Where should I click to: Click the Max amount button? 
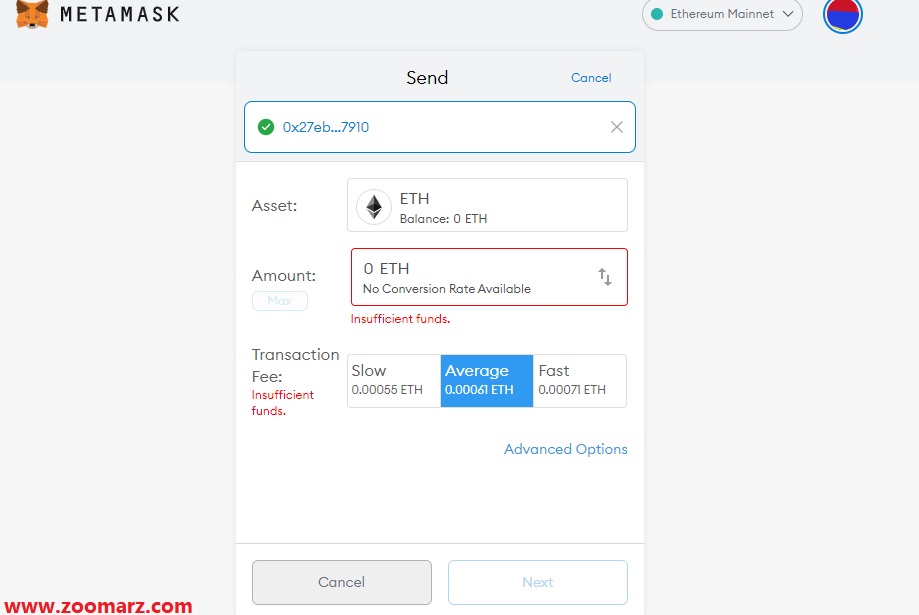[x=280, y=301]
